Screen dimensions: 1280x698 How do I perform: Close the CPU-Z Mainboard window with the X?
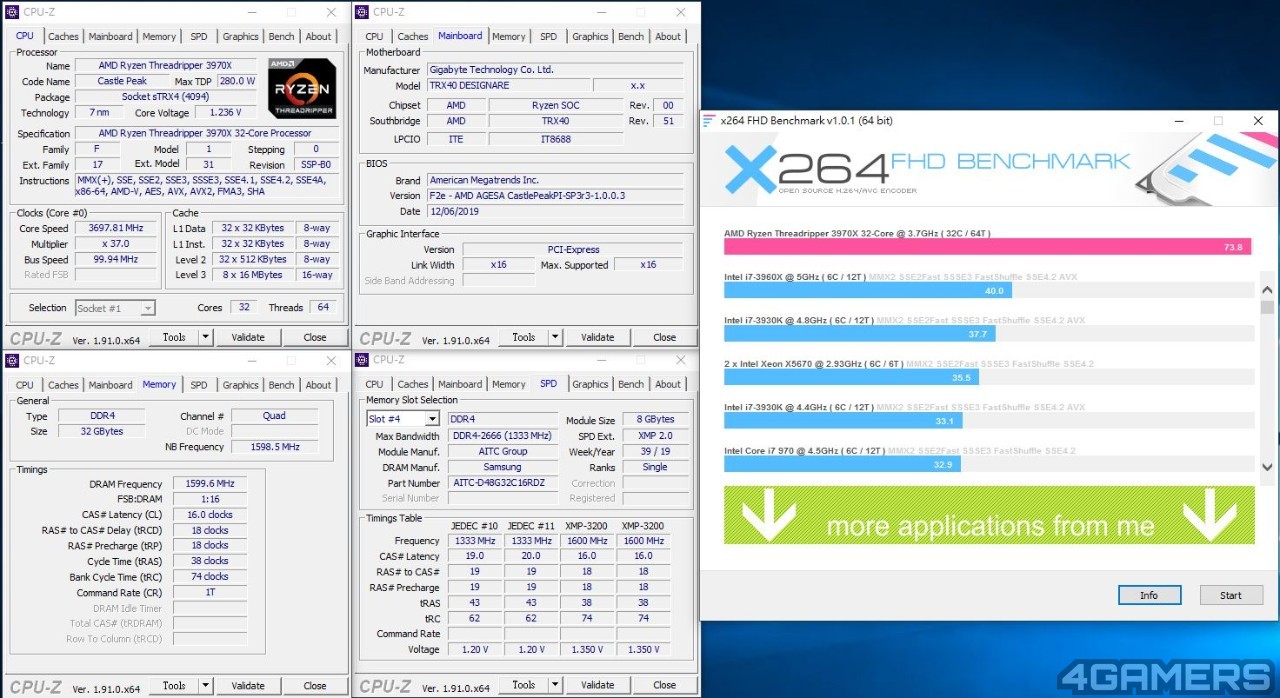click(x=681, y=12)
